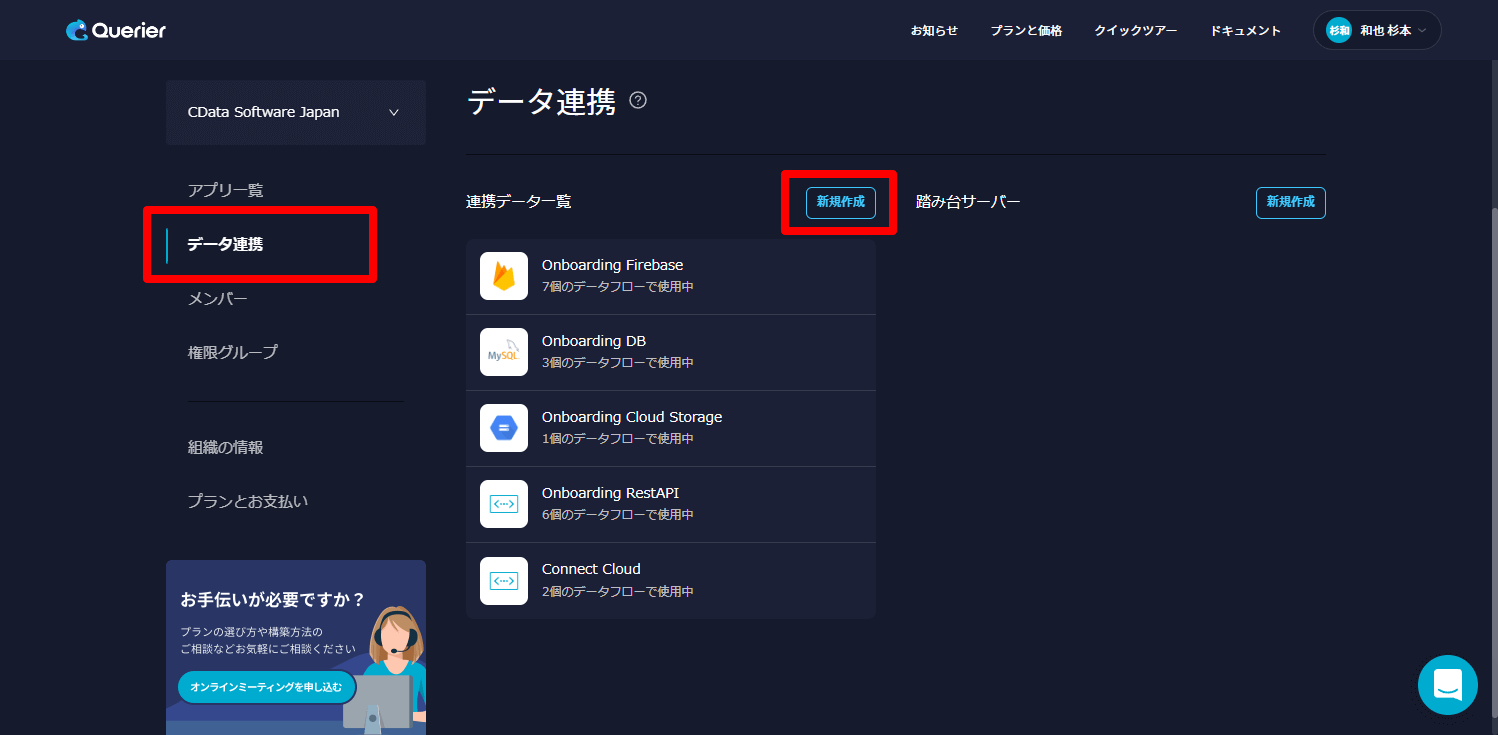Click the user name 和也 杉本

pos(1385,31)
